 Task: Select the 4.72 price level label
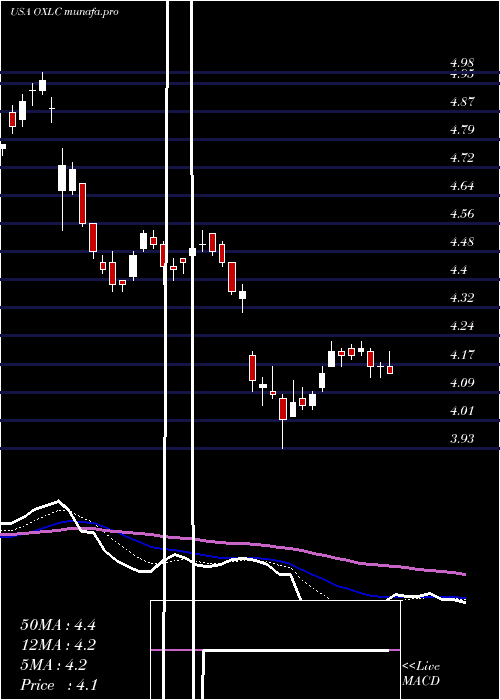[x=462, y=158]
